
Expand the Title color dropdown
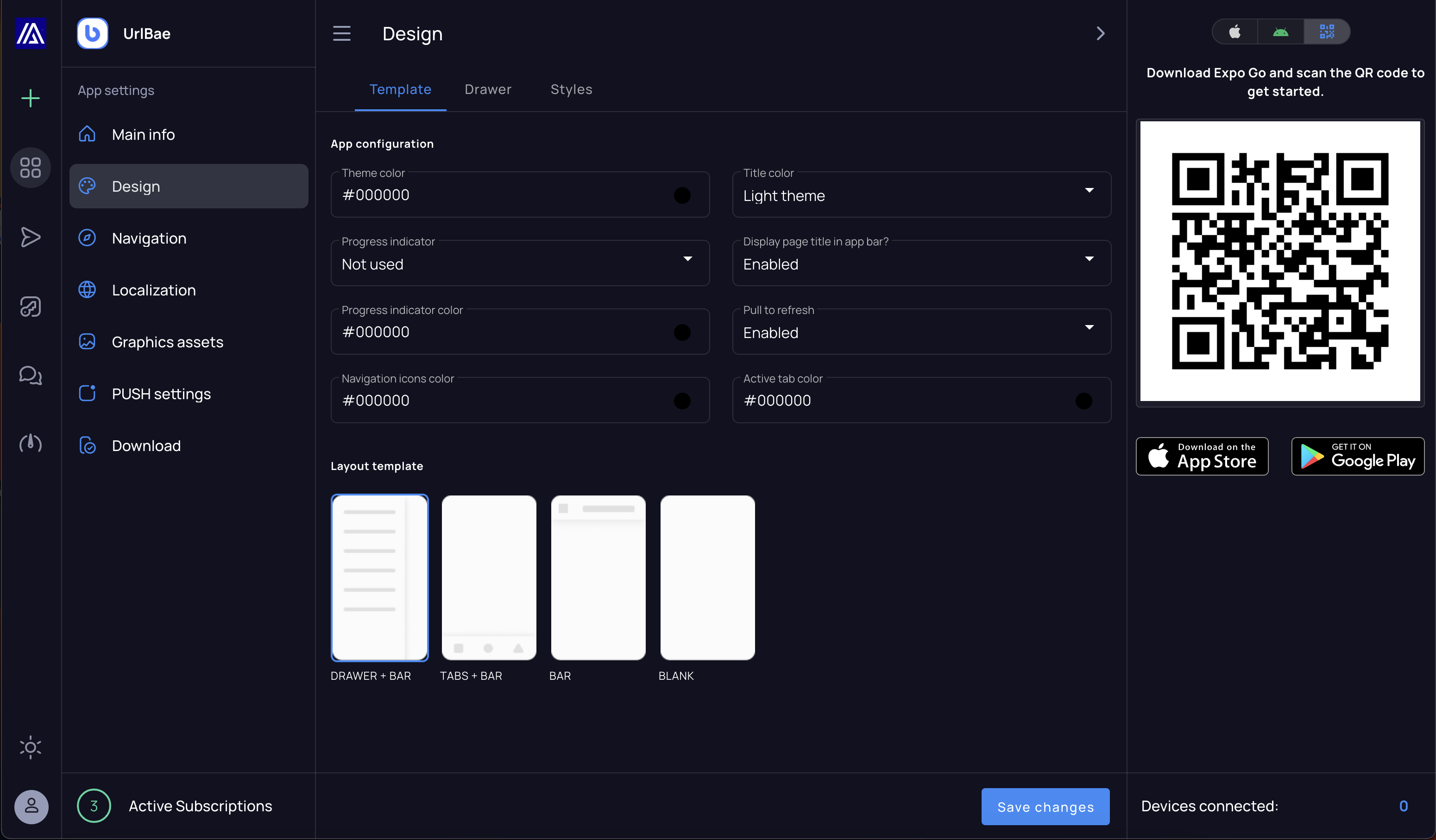[921, 195]
